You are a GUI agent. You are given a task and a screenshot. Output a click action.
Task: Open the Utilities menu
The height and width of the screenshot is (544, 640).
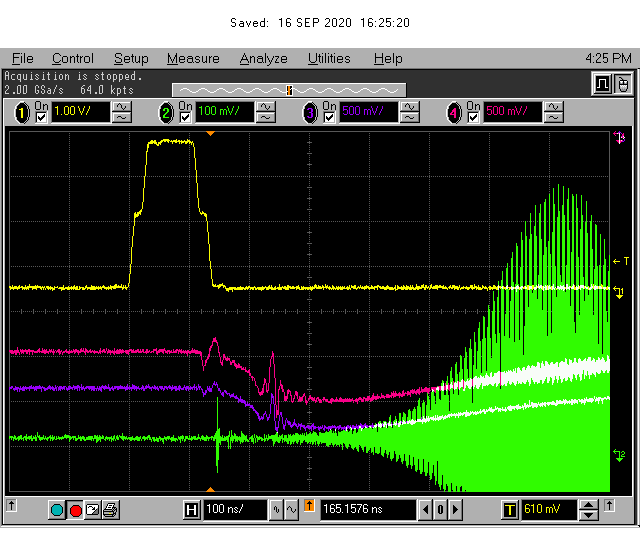click(329, 59)
